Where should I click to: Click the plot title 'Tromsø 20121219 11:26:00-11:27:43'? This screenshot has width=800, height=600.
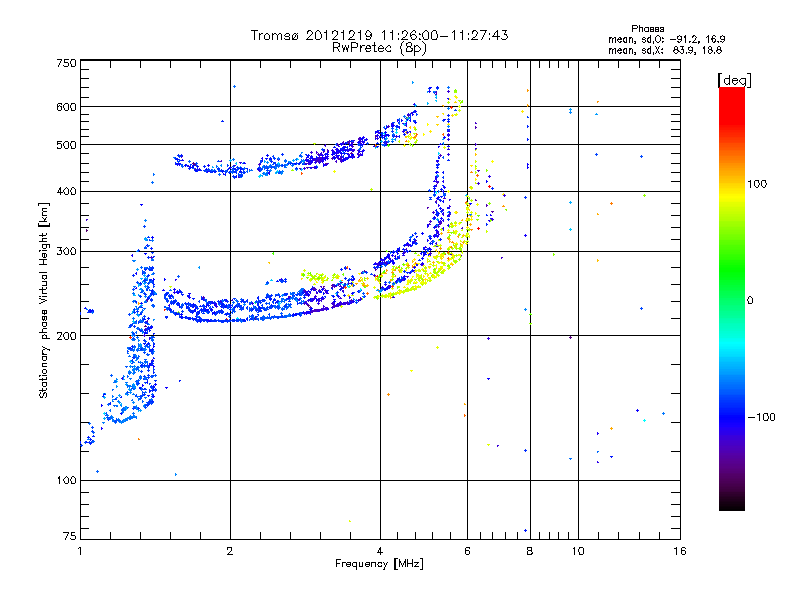click(379, 35)
